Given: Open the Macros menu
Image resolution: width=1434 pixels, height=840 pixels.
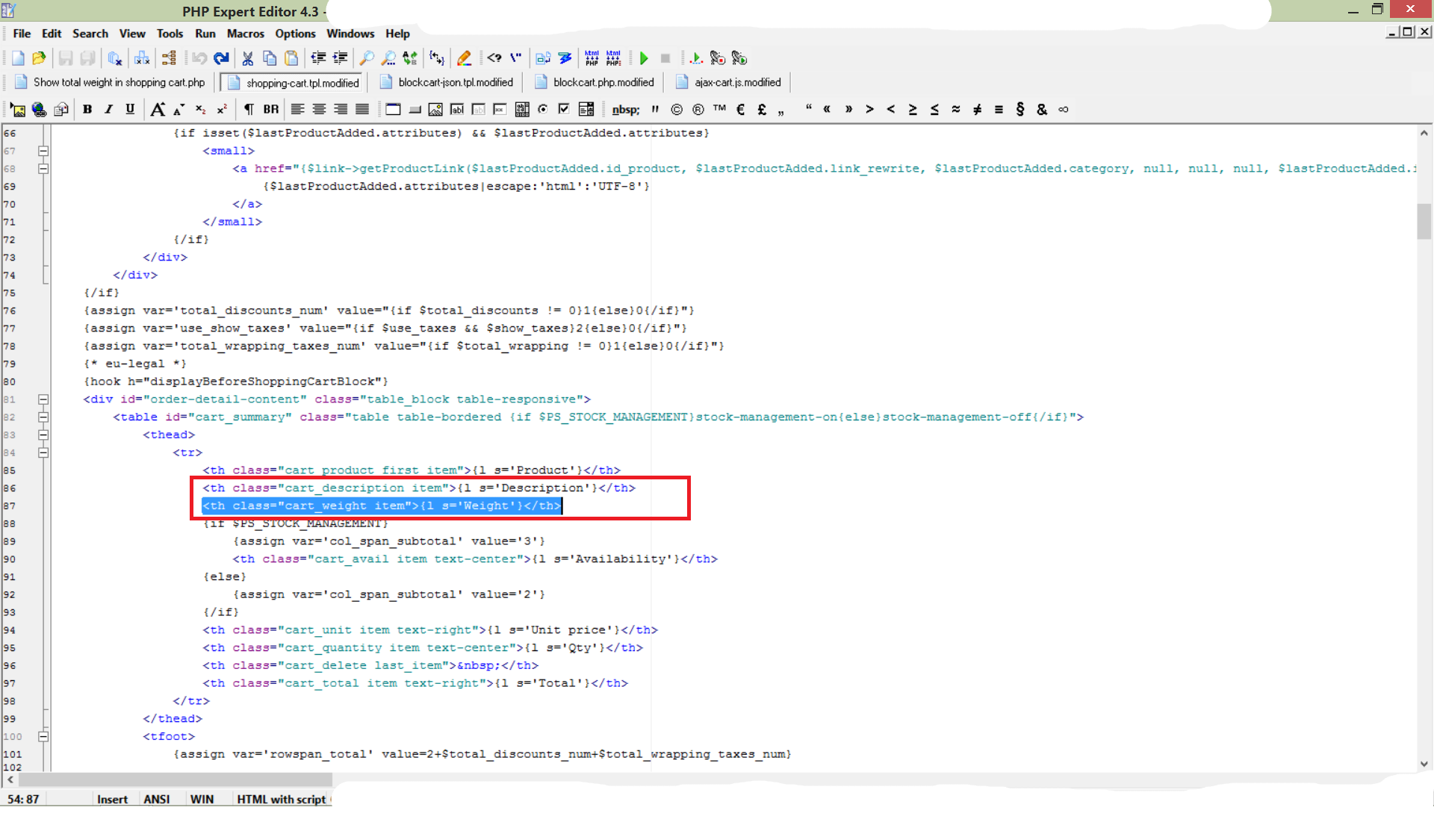Looking at the screenshot, I should click(x=245, y=34).
